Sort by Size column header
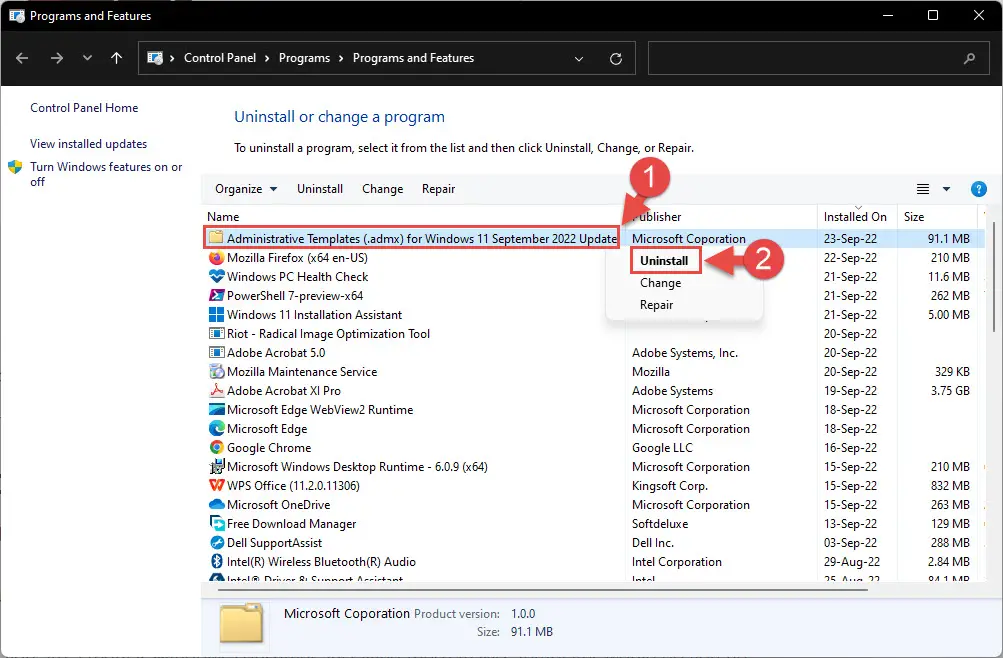Image resolution: width=1003 pixels, height=658 pixels. coord(914,217)
